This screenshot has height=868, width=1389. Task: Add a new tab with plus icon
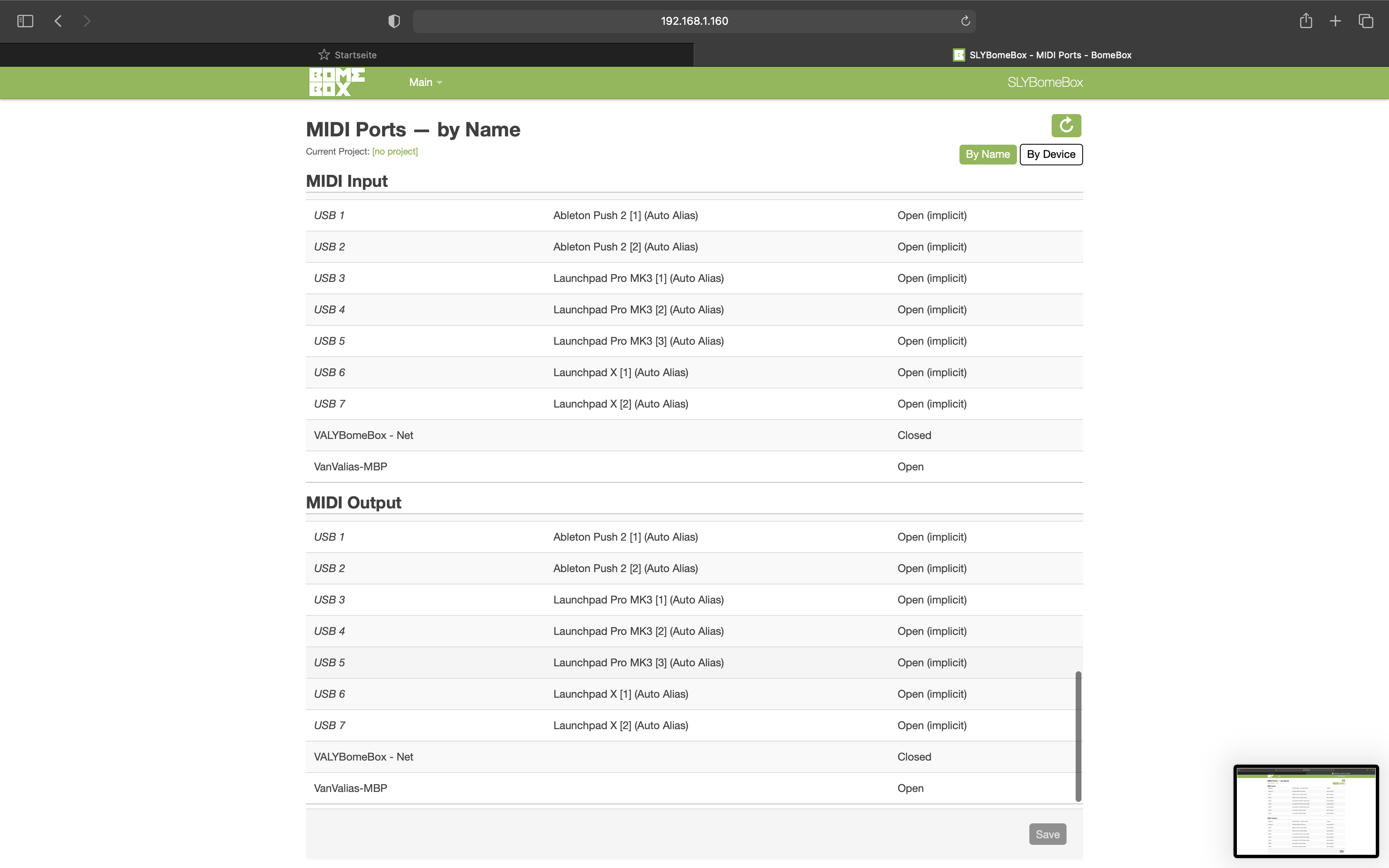coord(1335,21)
